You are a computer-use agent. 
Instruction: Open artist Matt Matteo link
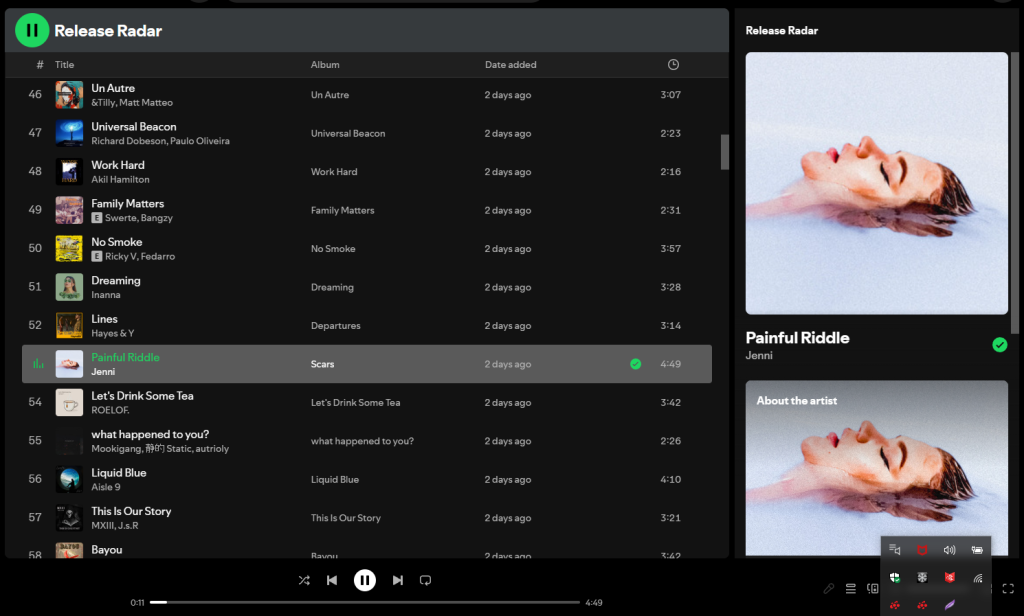pyautogui.click(x=146, y=103)
